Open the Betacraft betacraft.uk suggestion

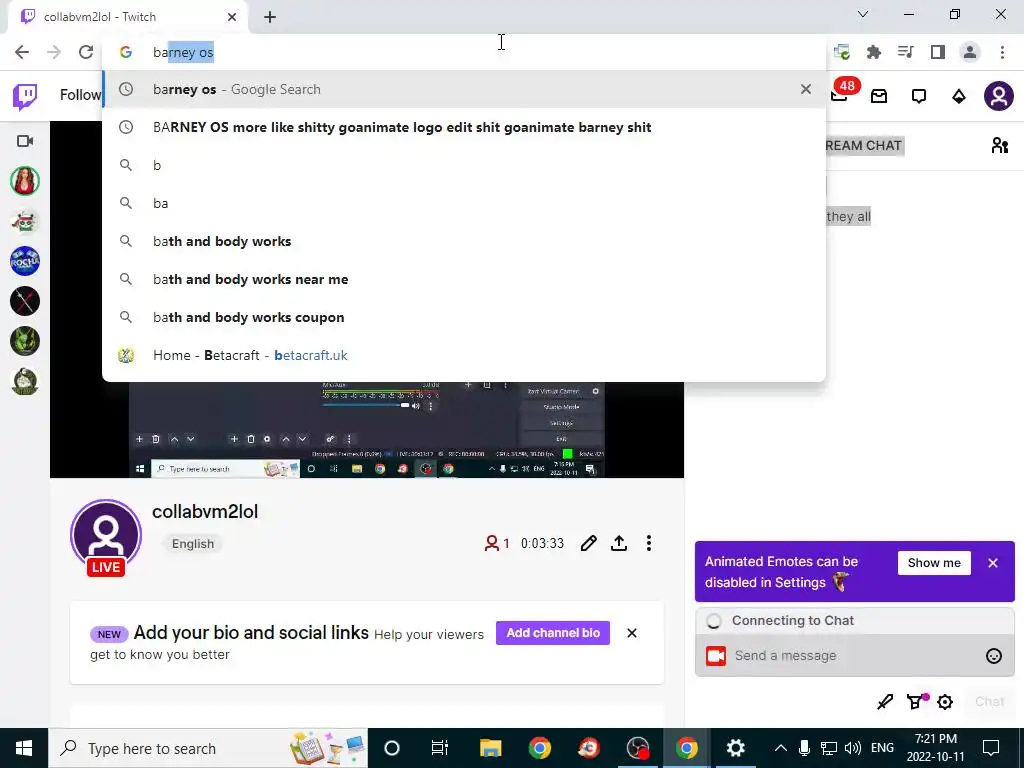(464, 355)
